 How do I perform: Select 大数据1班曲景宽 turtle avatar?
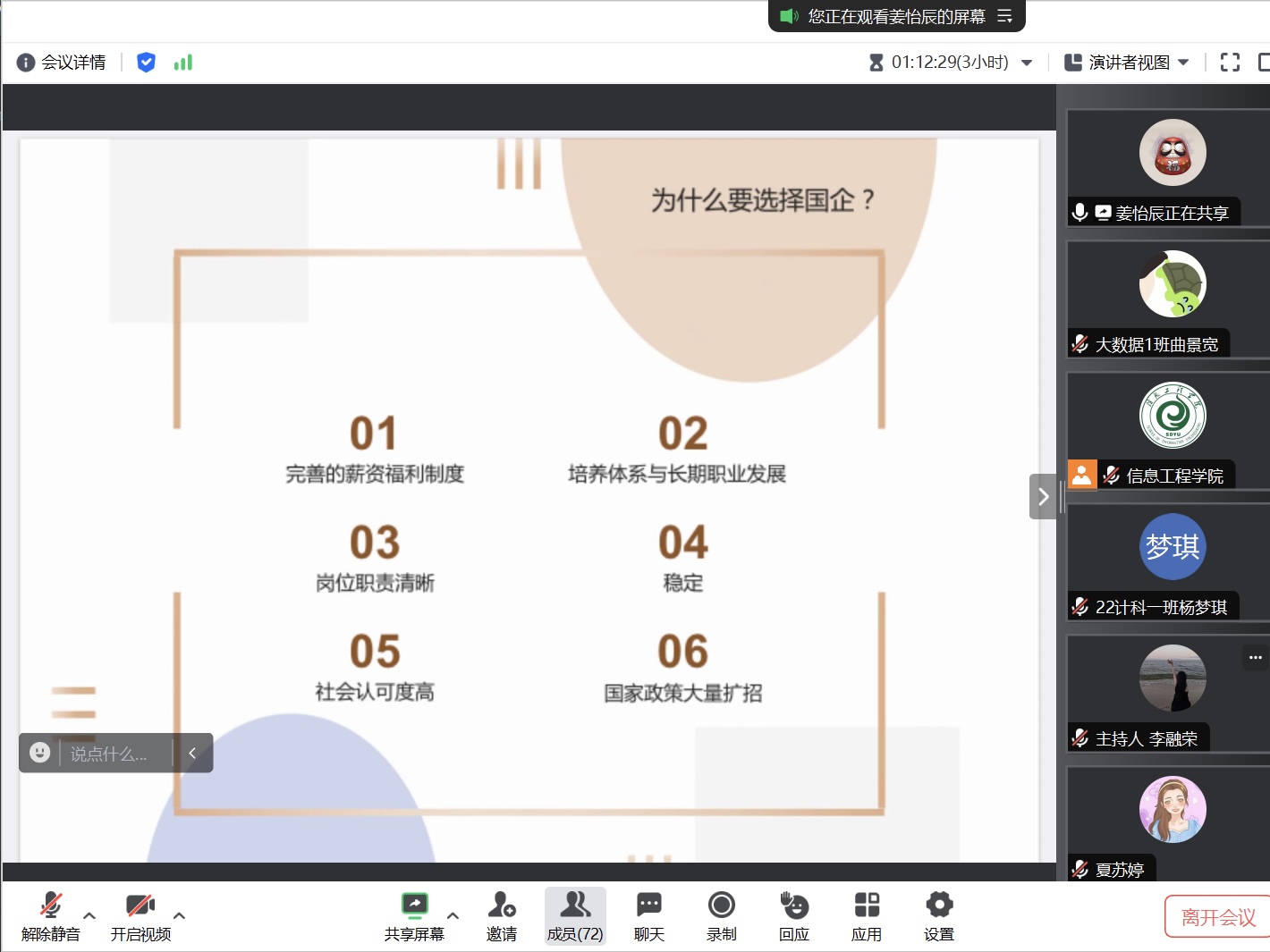tap(1173, 284)
